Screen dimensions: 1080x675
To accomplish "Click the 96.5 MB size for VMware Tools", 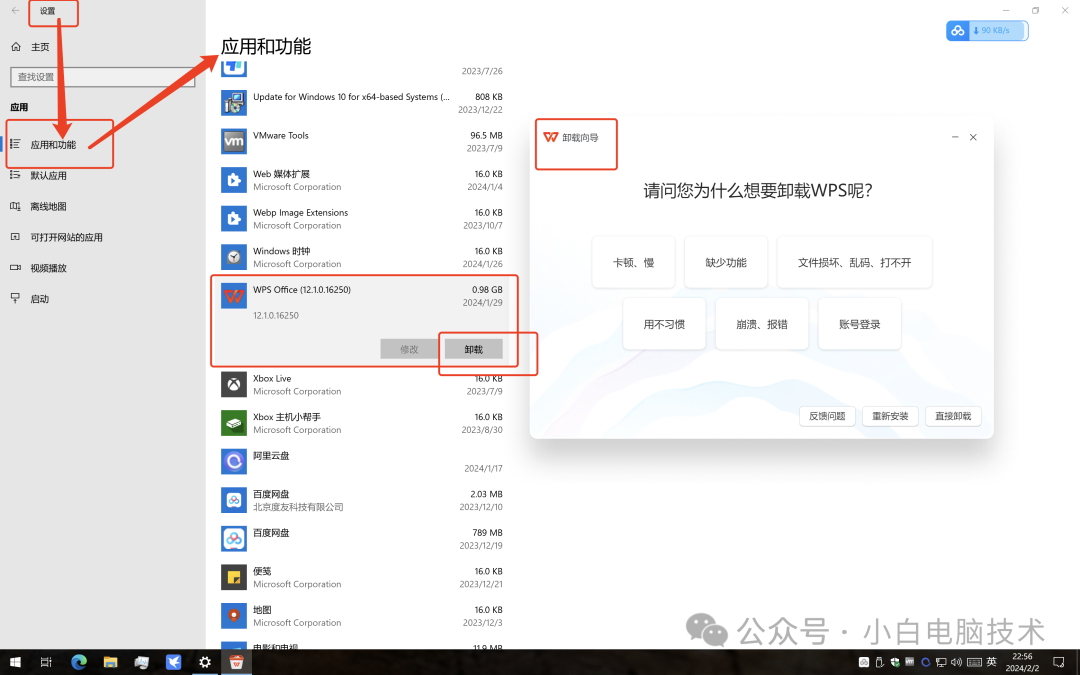I will (486, 136).
